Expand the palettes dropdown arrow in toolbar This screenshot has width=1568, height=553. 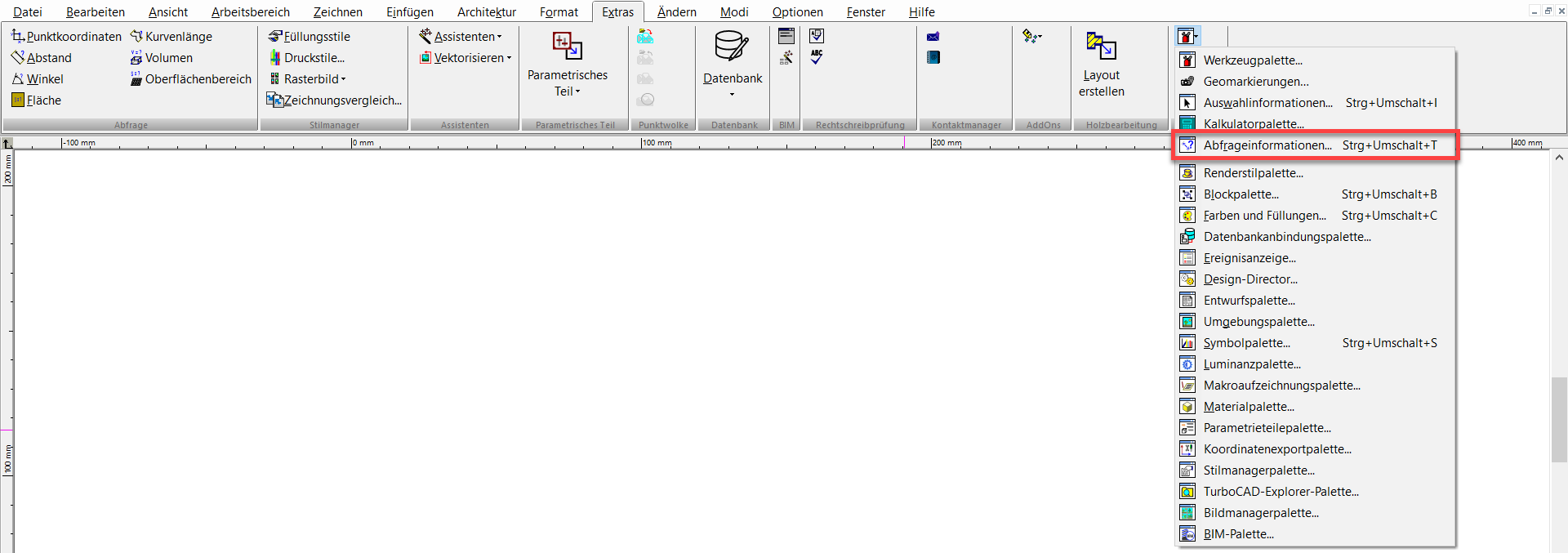point(1196,37)
